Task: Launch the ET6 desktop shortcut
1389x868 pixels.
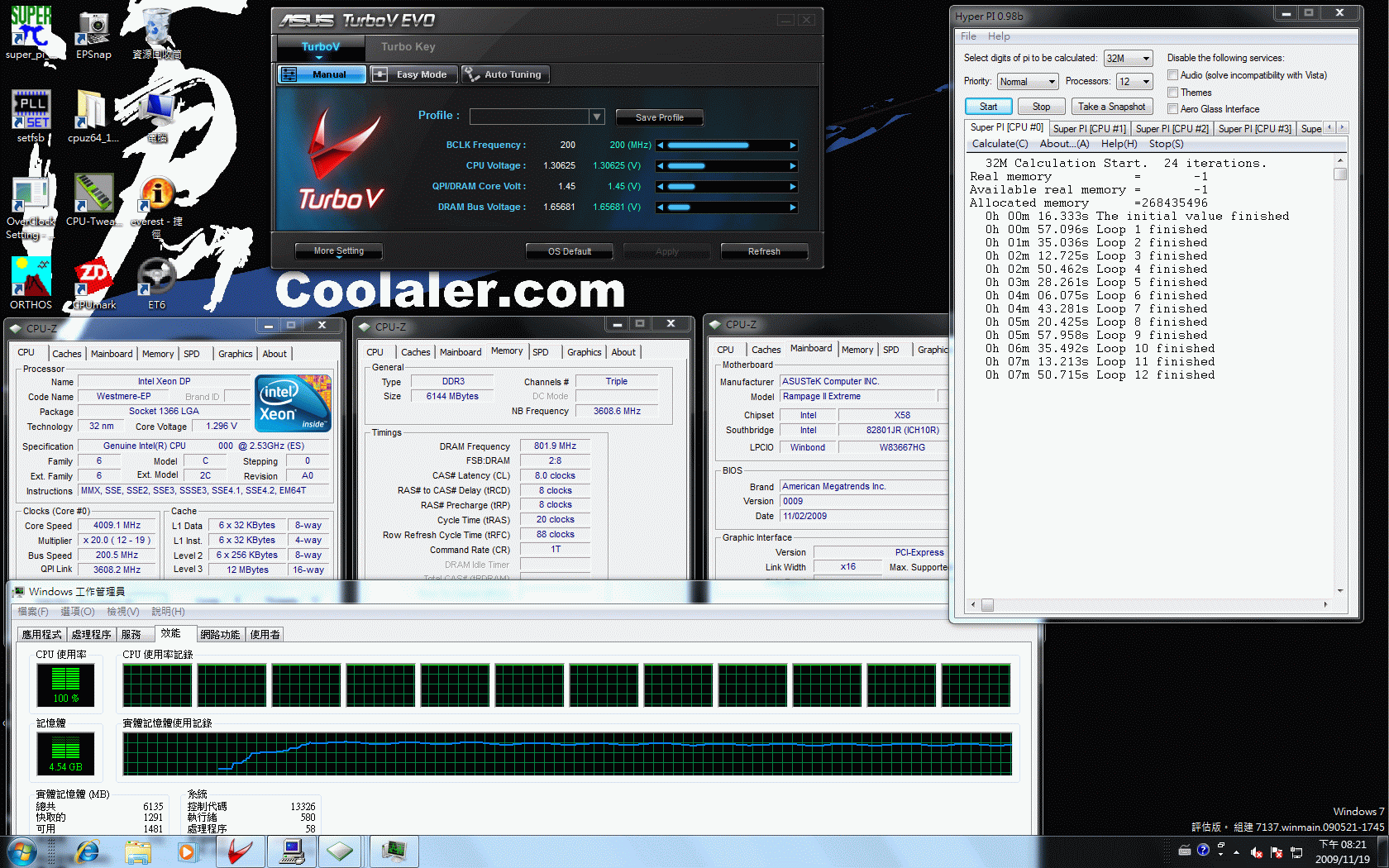Action: click(156, 283)
